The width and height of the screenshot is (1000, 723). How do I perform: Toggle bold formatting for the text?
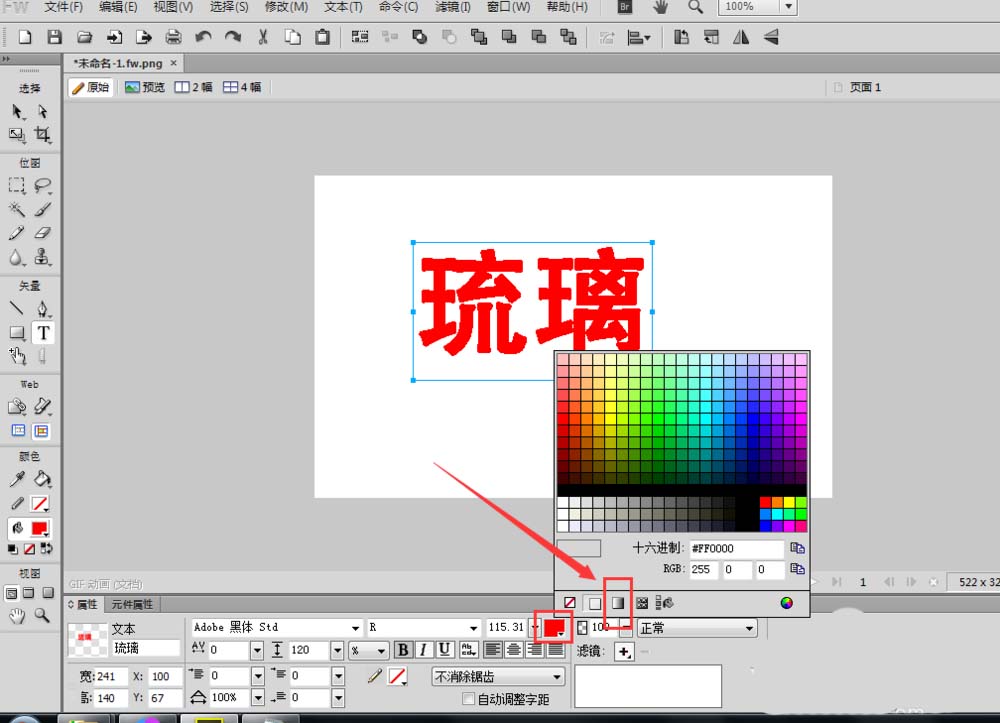pos(403,649)
